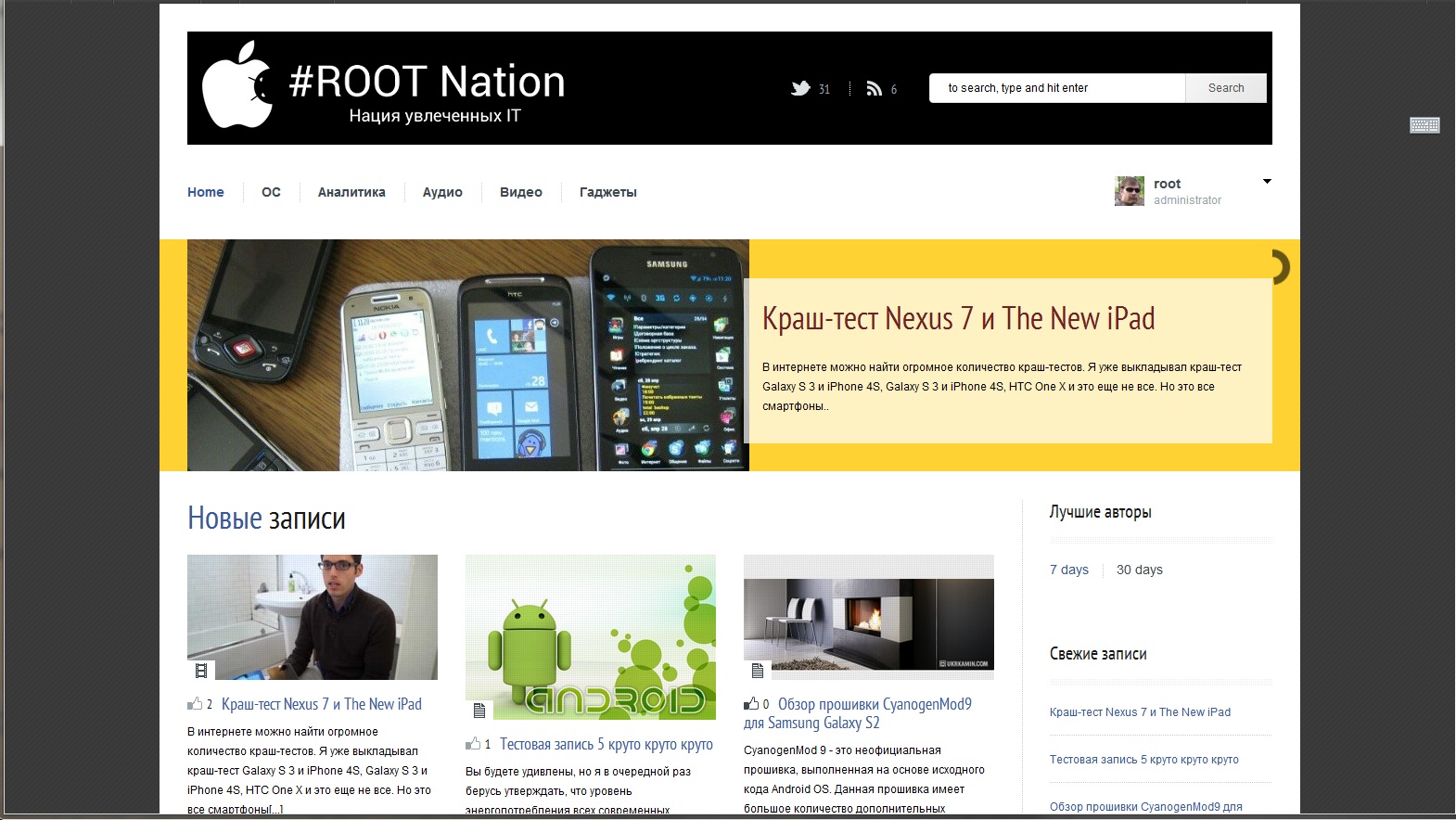Screen dimensions: 1456x820
Task: Like the Краш-тест Nexus 7 post with thumbs-up
Action: [x=195, y=704]
